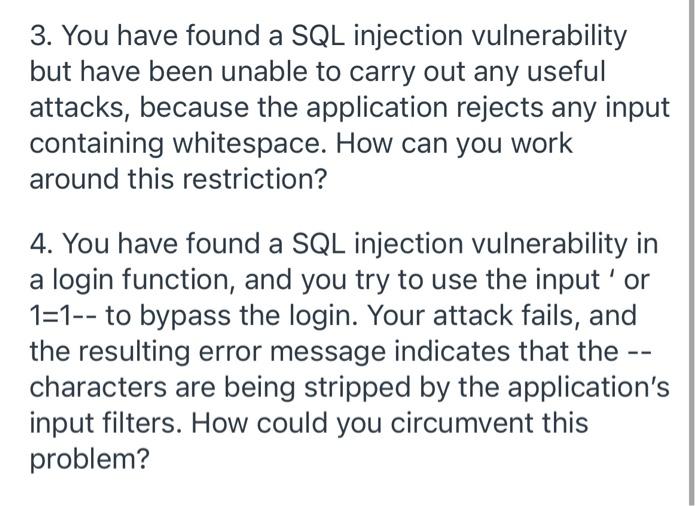Click the word 'containing' in question 3
This screenshot has width=700, height=506.
96,144
